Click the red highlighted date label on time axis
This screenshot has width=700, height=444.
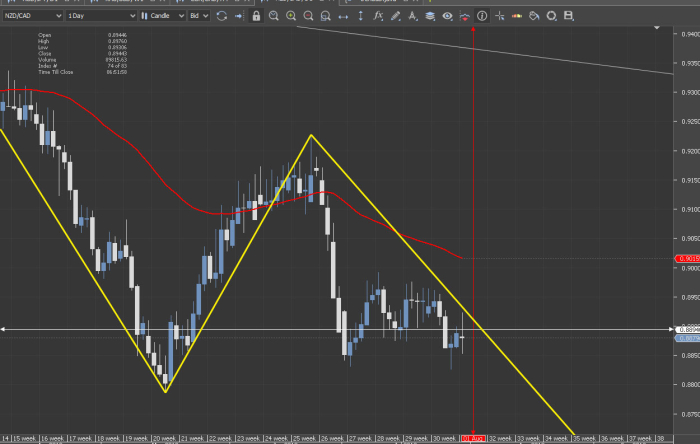pyautogui.click(x=473, y=439)
